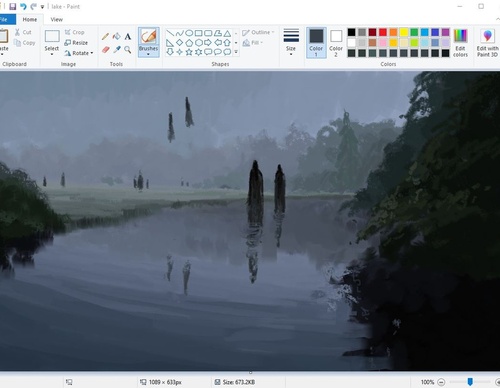Screen dimensions: 500x388
Task: Pick the yellow color swatch
Action: (x=404, y=32)
